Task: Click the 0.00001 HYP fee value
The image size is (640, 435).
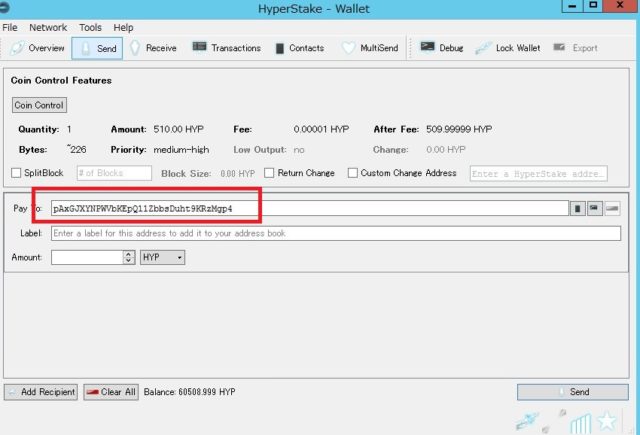Action: (321, 129)
